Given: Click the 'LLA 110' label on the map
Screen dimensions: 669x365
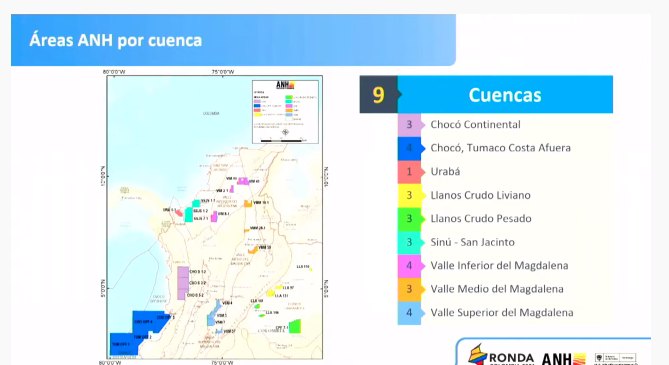Looking at the screenshot, I should (303, 266).
